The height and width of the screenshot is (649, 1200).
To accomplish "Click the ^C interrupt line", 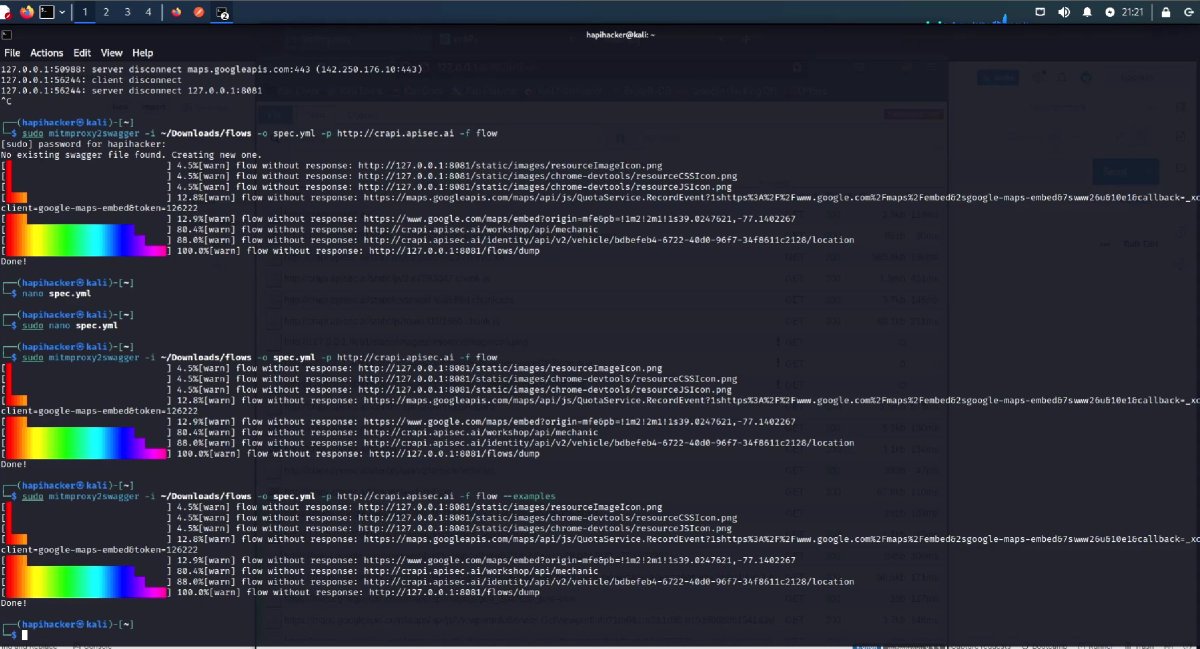I will (6, 101).
